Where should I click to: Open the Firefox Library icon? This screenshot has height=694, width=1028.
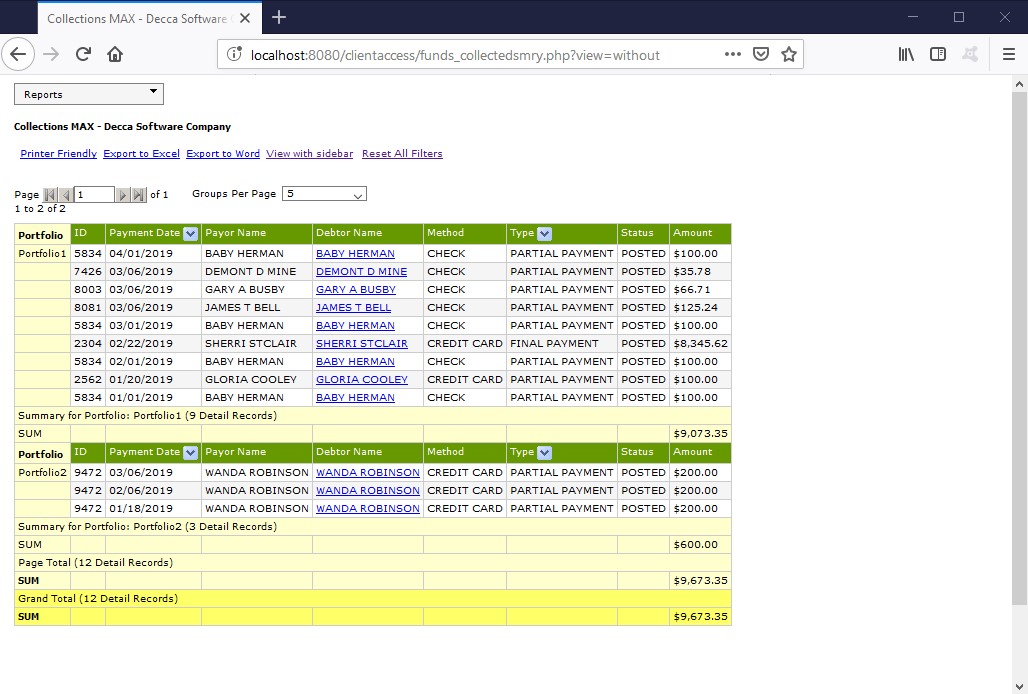[x=906, y=54]
